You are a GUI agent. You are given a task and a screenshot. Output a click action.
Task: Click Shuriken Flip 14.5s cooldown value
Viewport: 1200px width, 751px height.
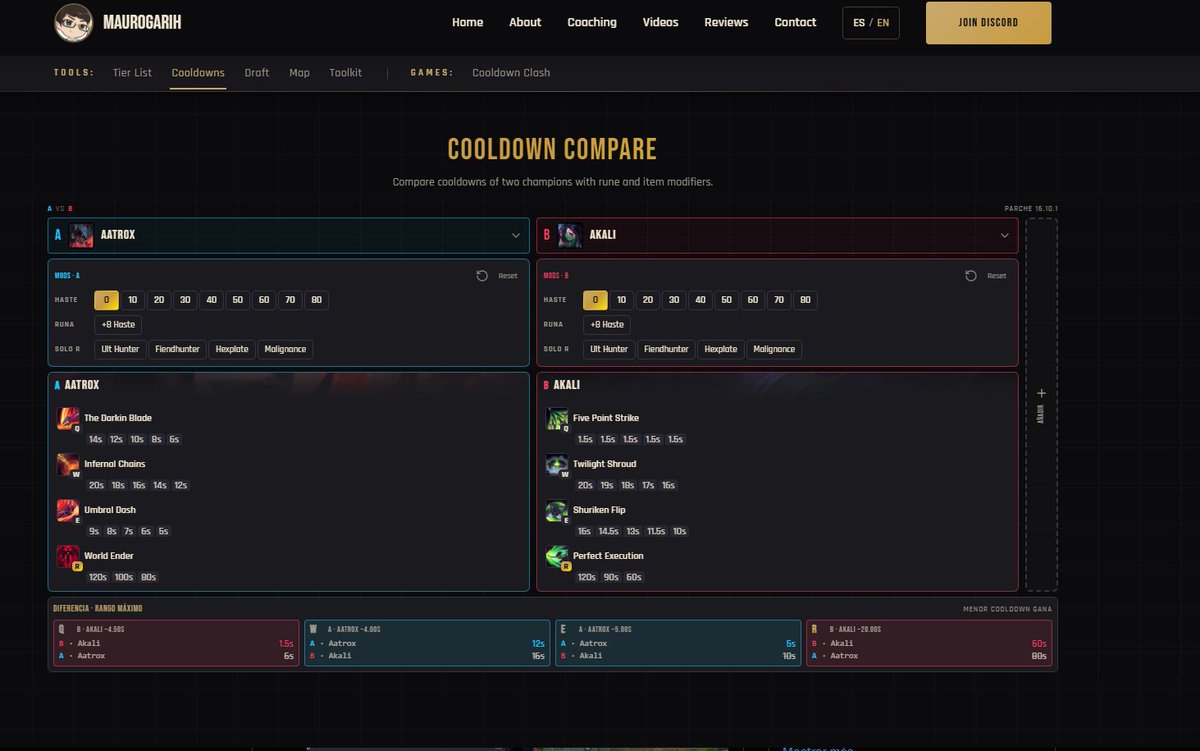coord(608,531)
